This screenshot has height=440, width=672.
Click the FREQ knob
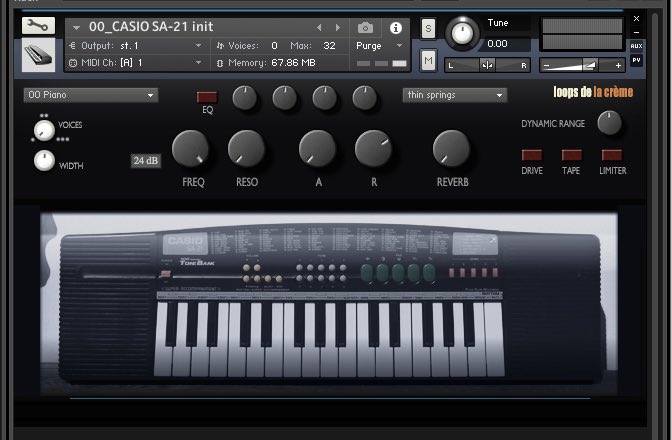pyautogui.click(x=190, y=148)
